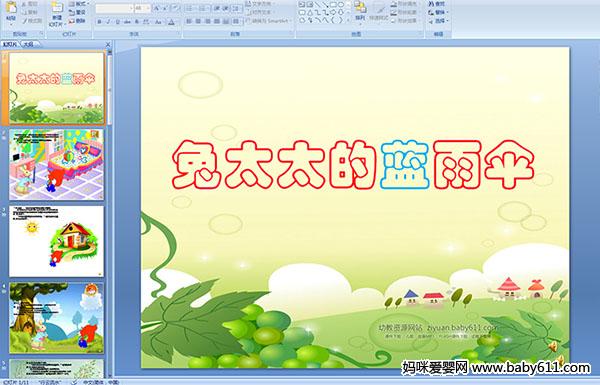600x385 pixels.
Task: Toggle Text Shadow formatting
Action: [137, 22]
